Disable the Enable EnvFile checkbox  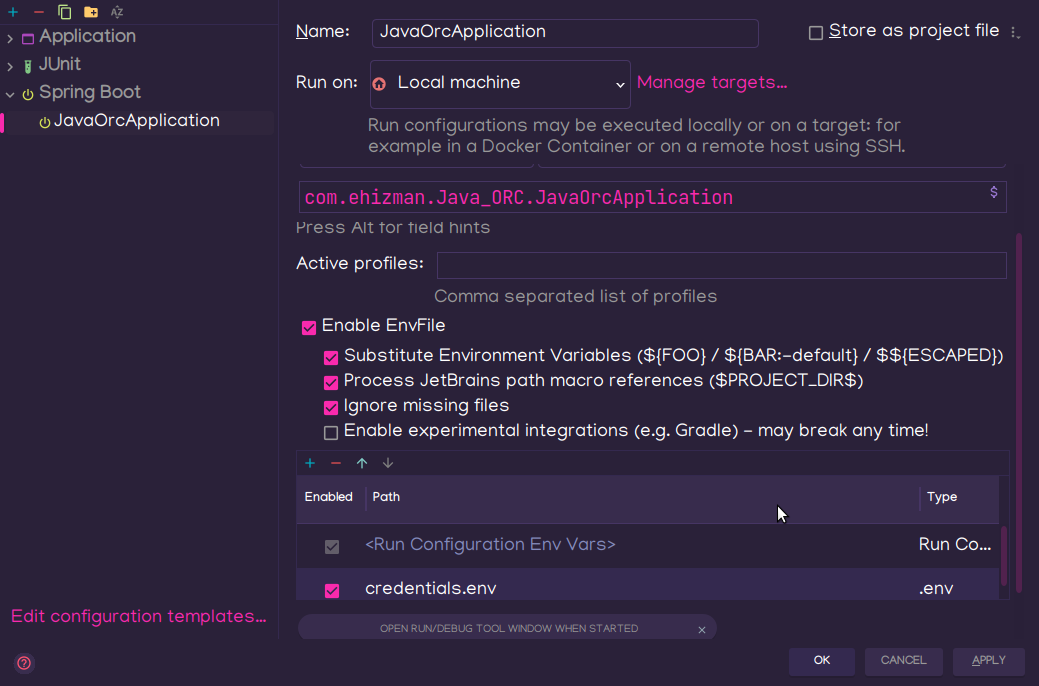pyautogui.click(x=309, y=327)
